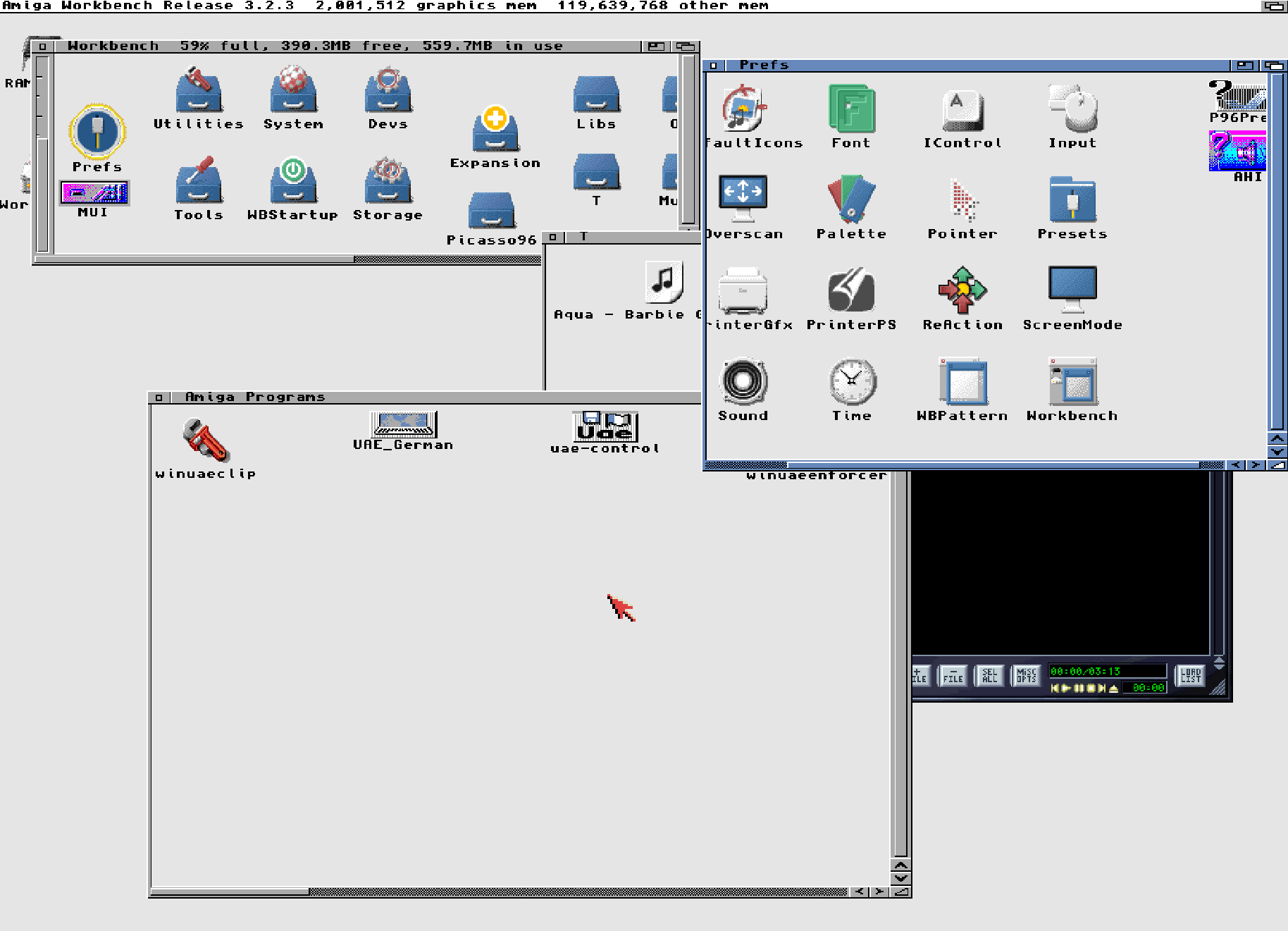Select the UAE_German icon
Viewport: 1288px width, 931px height.
click(x=403, y=424)
